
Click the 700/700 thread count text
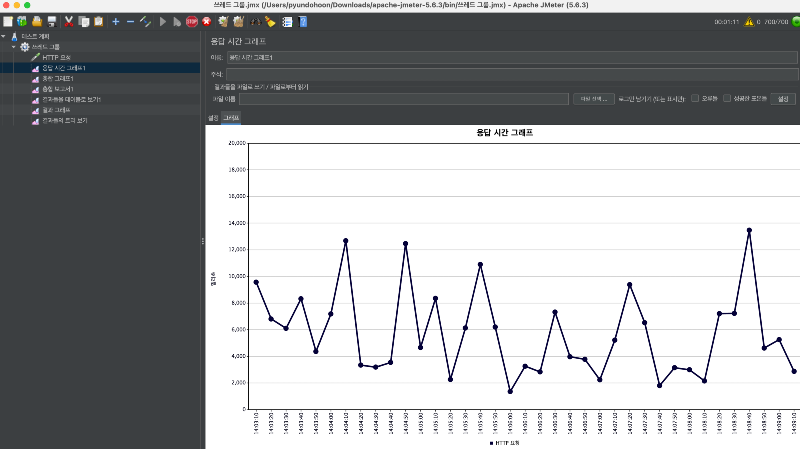(x=776, y=22)
